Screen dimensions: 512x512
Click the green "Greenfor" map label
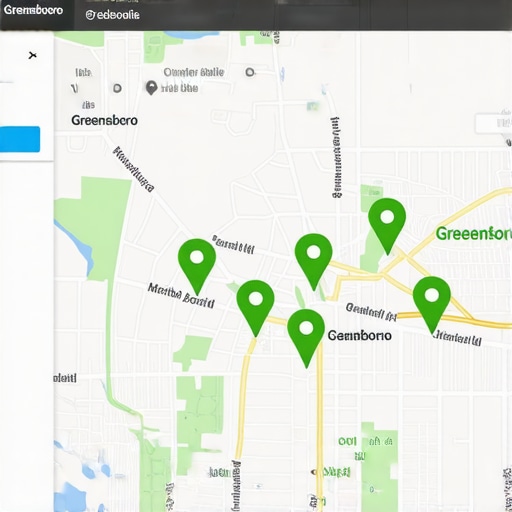473,234
